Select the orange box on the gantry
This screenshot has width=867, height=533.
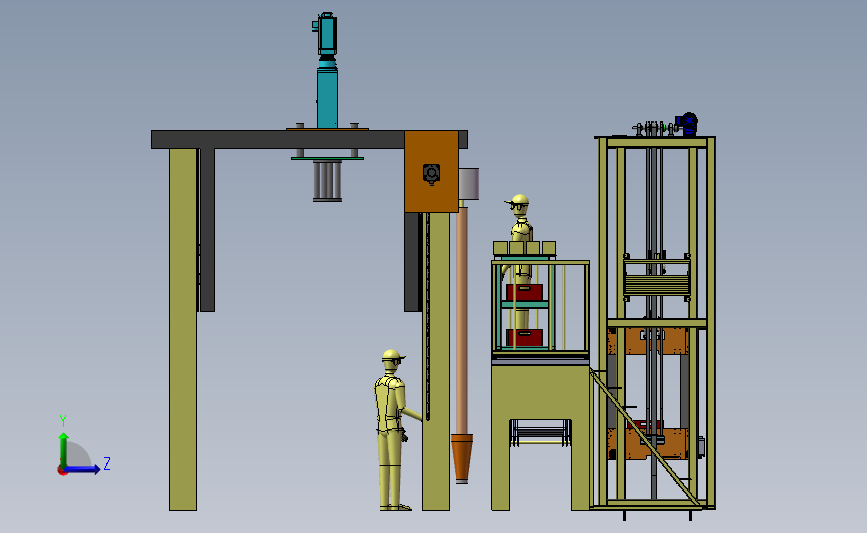431,171
